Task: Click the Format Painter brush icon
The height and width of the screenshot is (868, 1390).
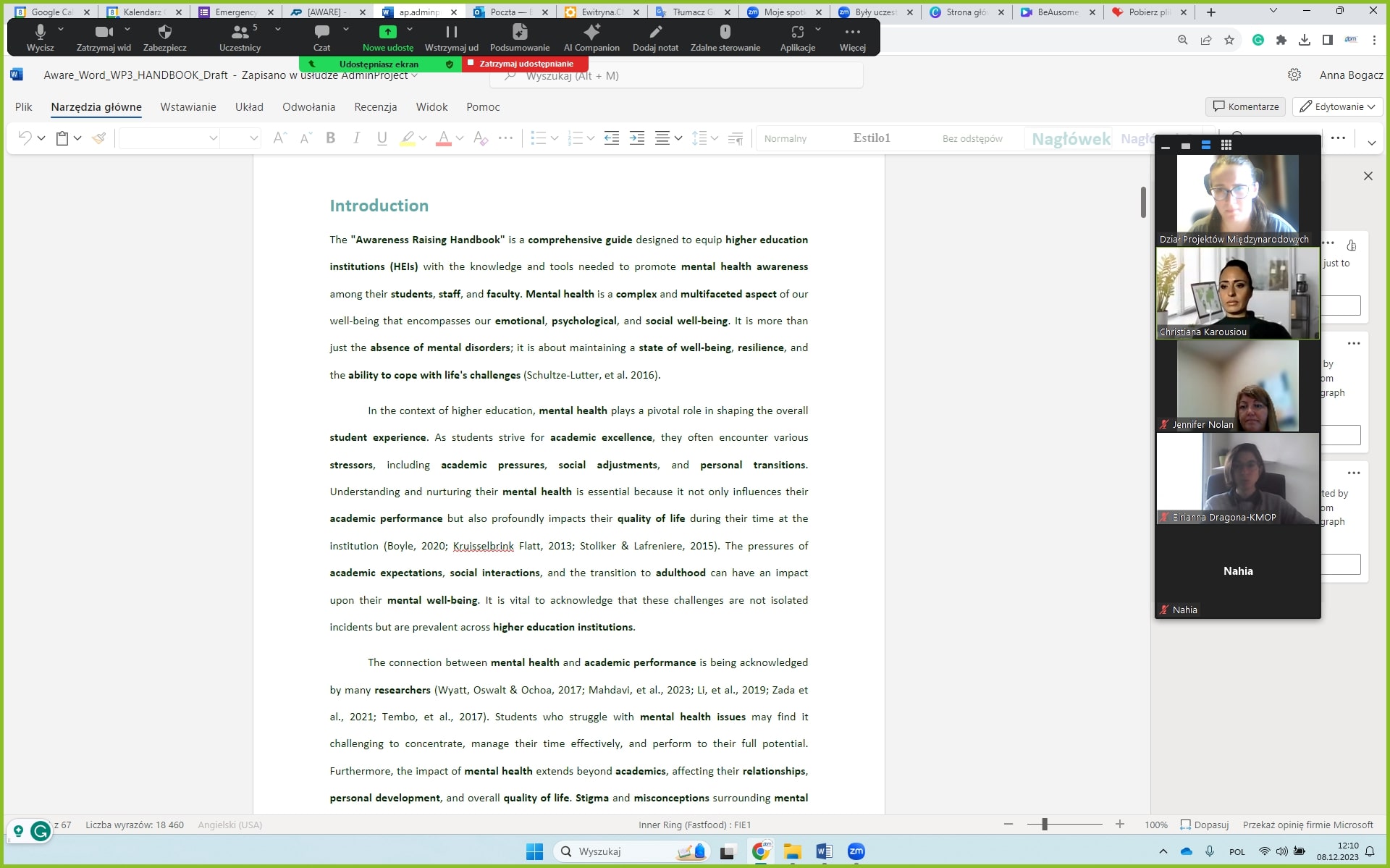Action: click(99, 138)
